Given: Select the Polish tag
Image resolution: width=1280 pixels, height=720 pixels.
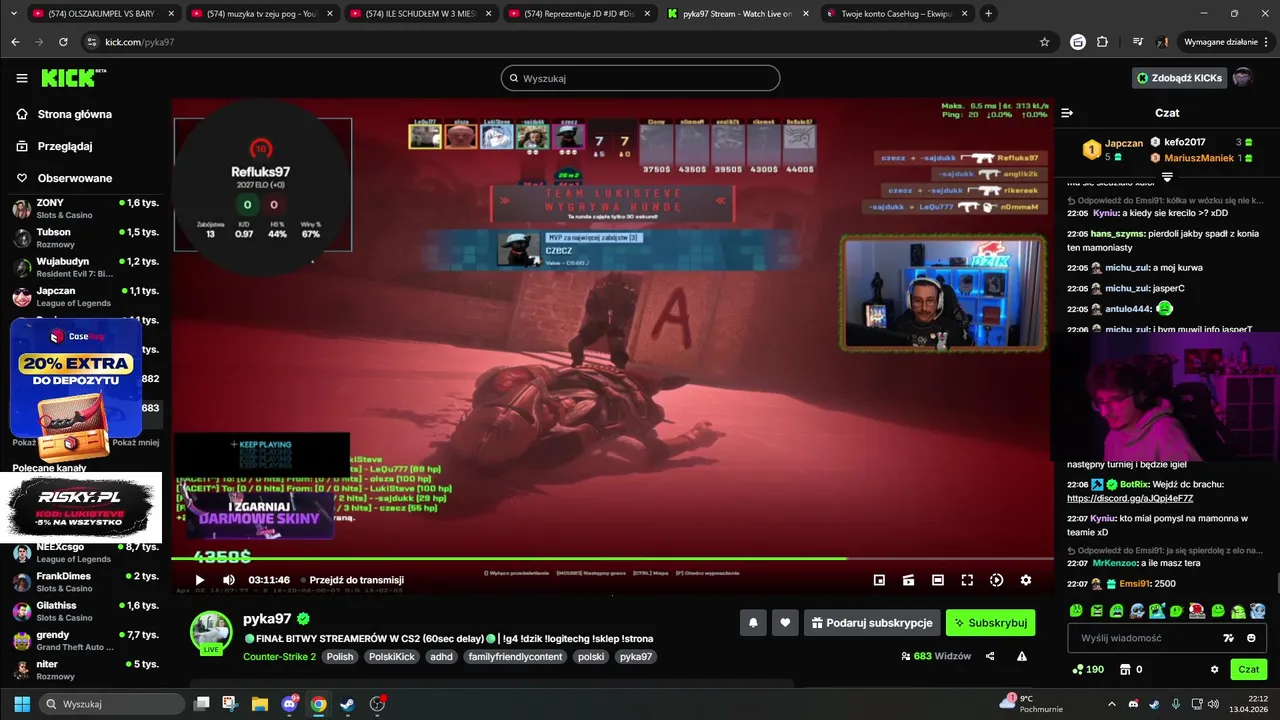Looking at the screenshot, I should (x=340, y=657).
